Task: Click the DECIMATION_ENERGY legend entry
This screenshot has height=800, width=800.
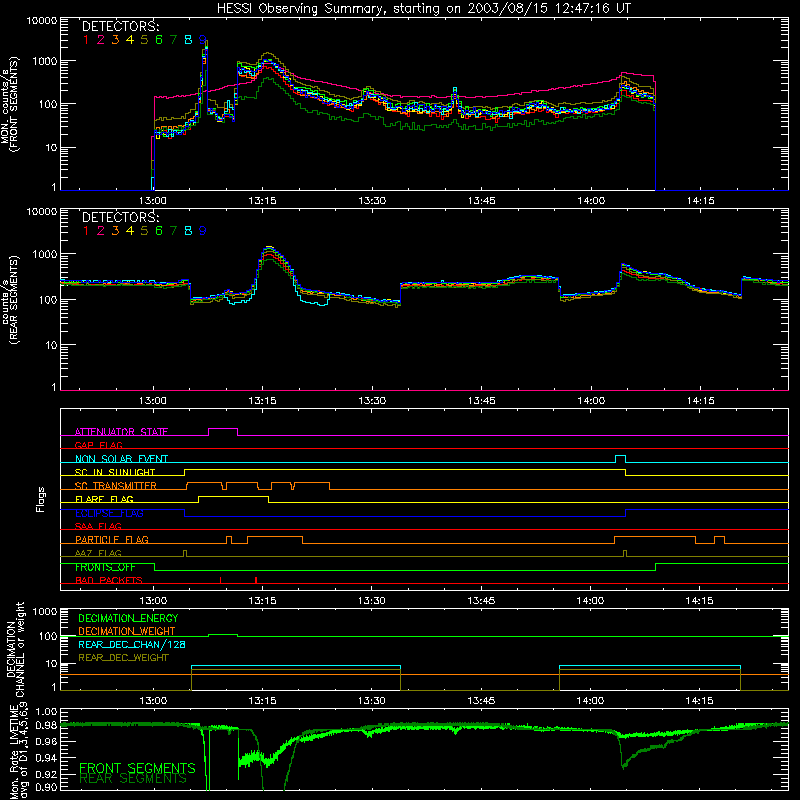Action: (x=128, y=618)
